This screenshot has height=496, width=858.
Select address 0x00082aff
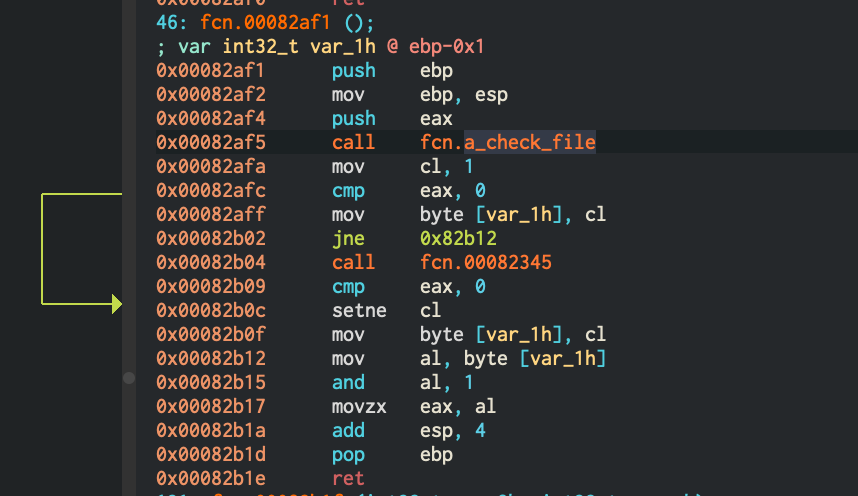210,215
